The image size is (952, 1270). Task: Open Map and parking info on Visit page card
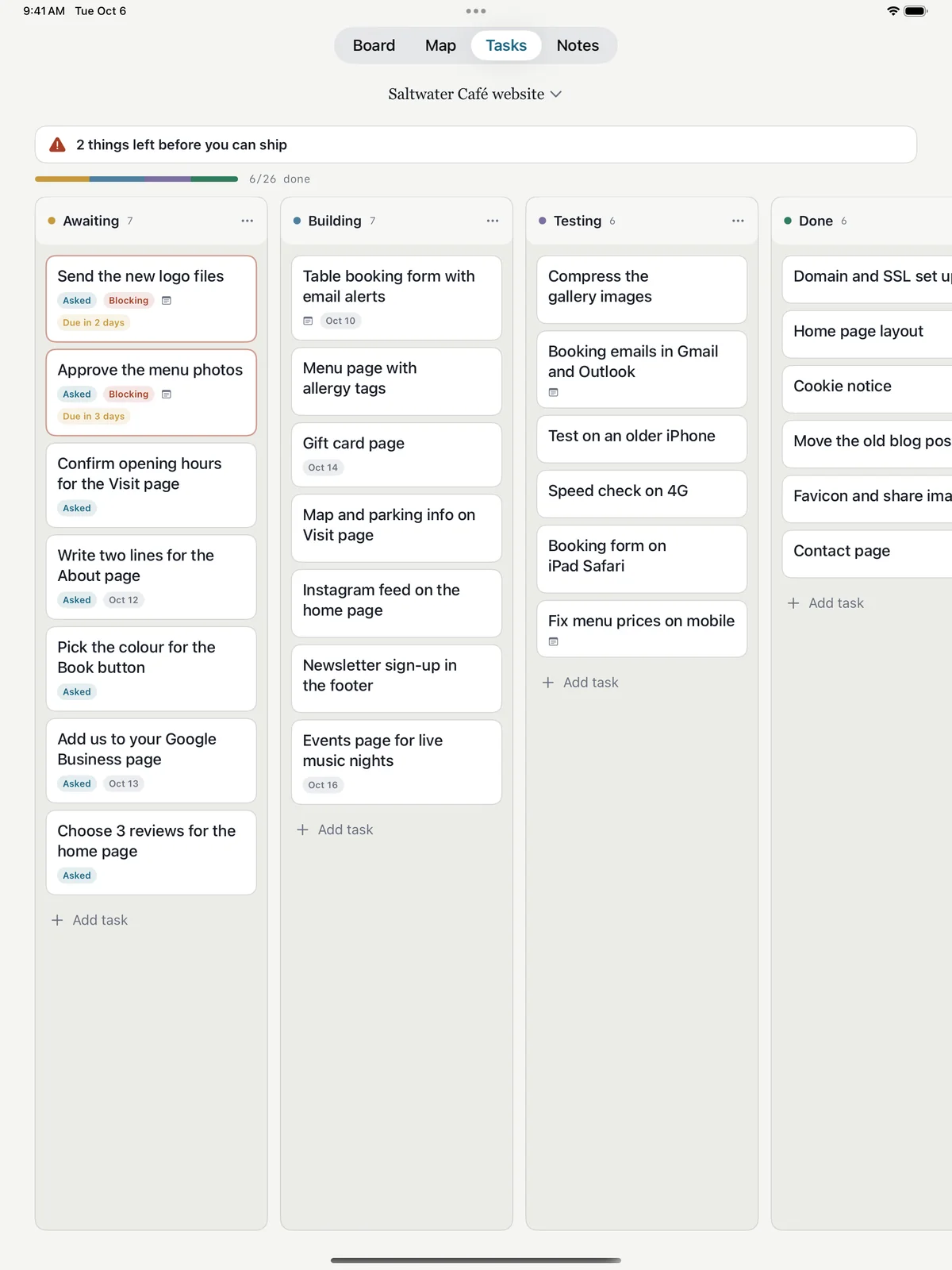click(397, 528)
